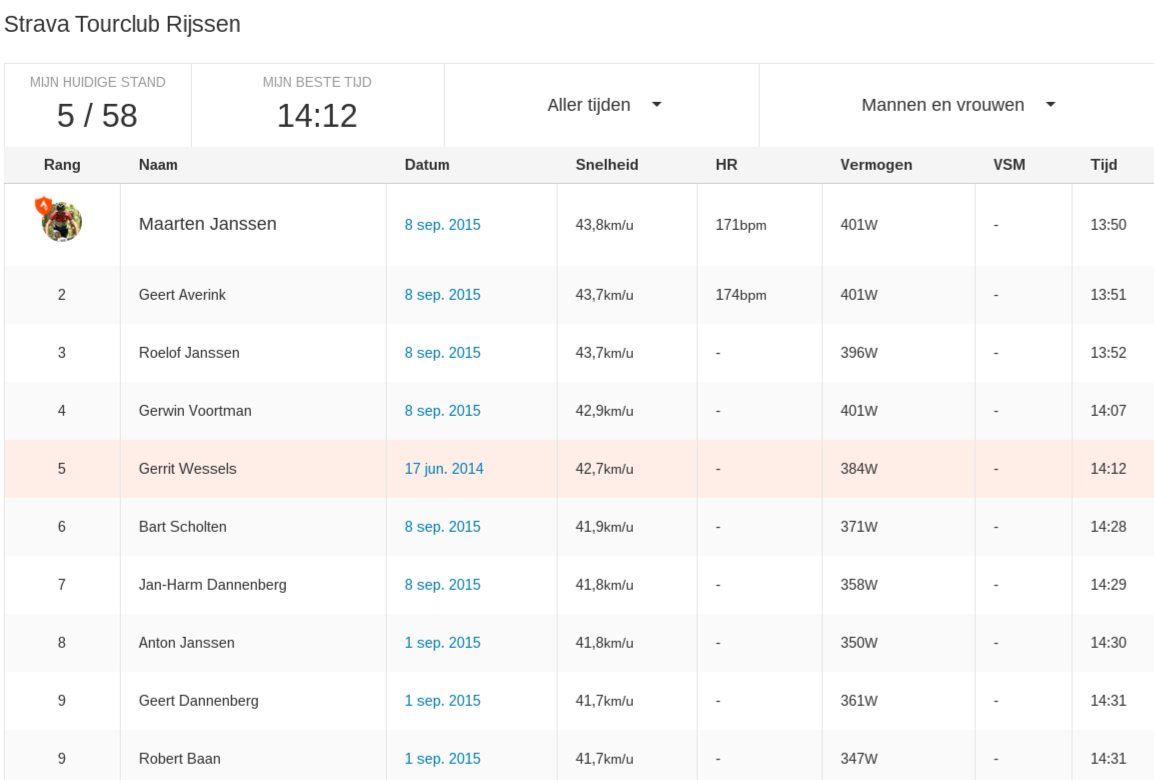
Task: Select the name Maarten Janssen
Action: [207, 225]
